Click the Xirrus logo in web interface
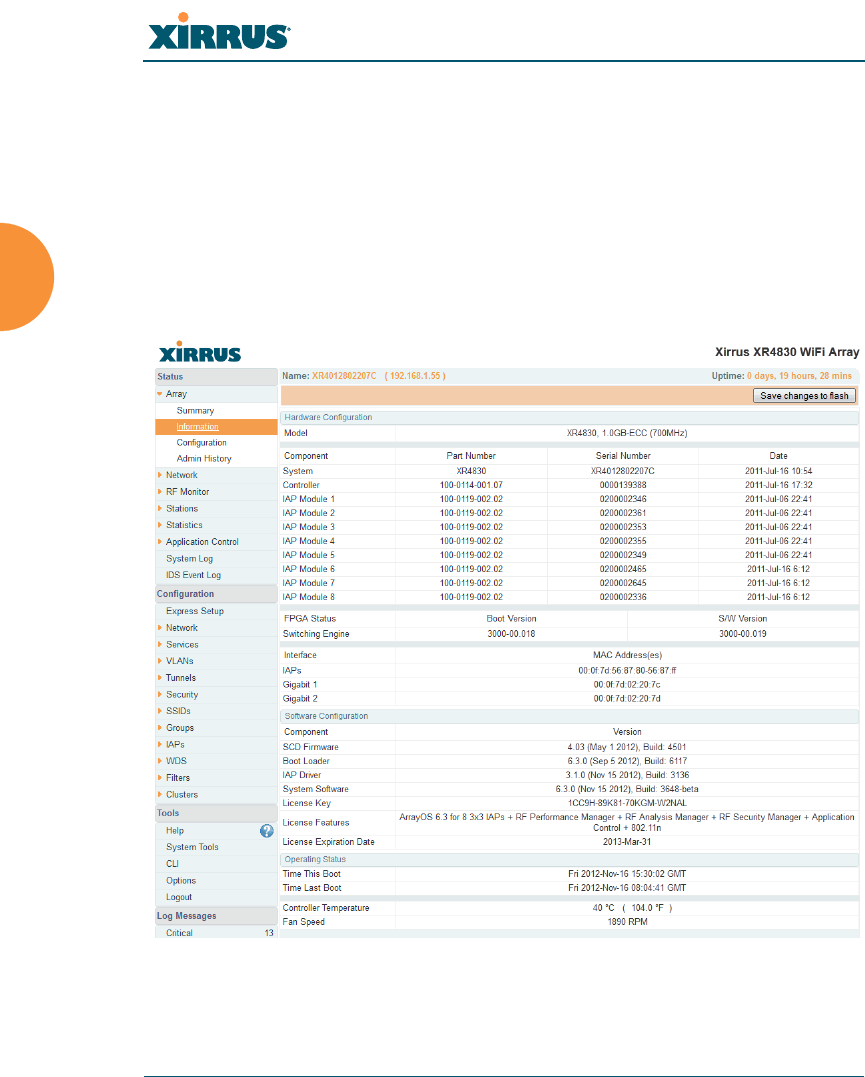865x1077 pixels. (200, 352)
